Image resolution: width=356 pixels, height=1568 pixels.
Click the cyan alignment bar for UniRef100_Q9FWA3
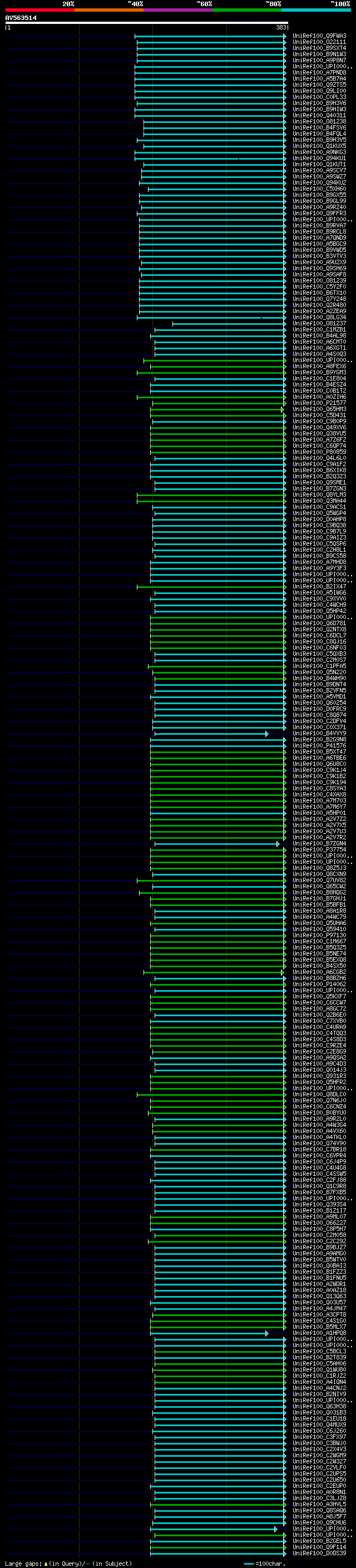coord(210,36)
